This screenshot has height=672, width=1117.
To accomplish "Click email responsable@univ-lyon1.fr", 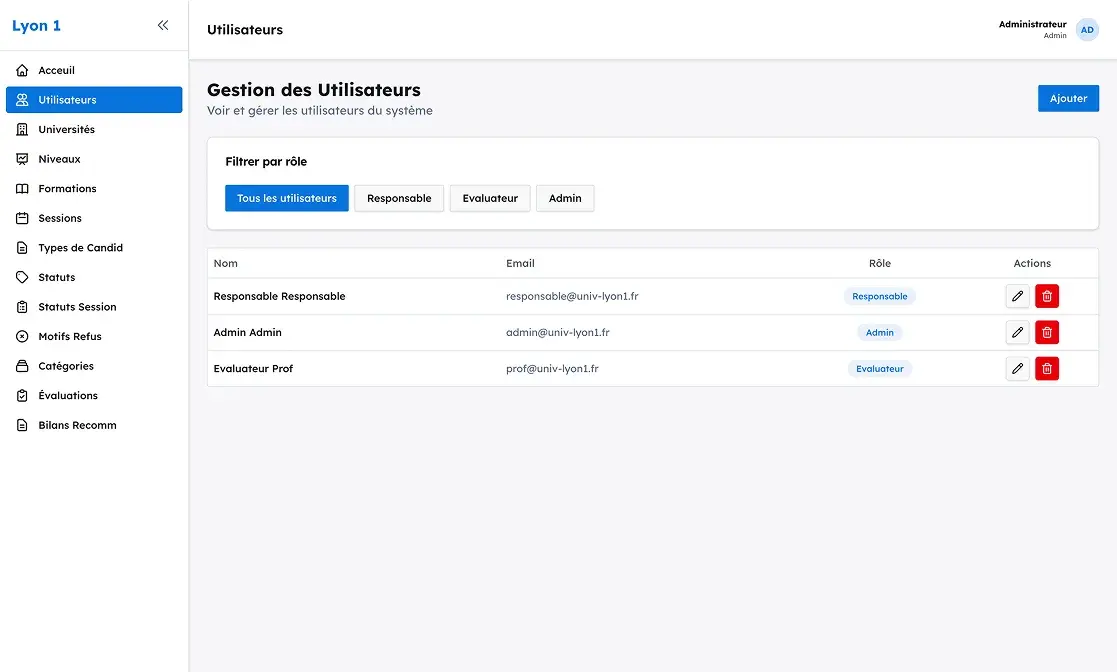I will [572, 296].
